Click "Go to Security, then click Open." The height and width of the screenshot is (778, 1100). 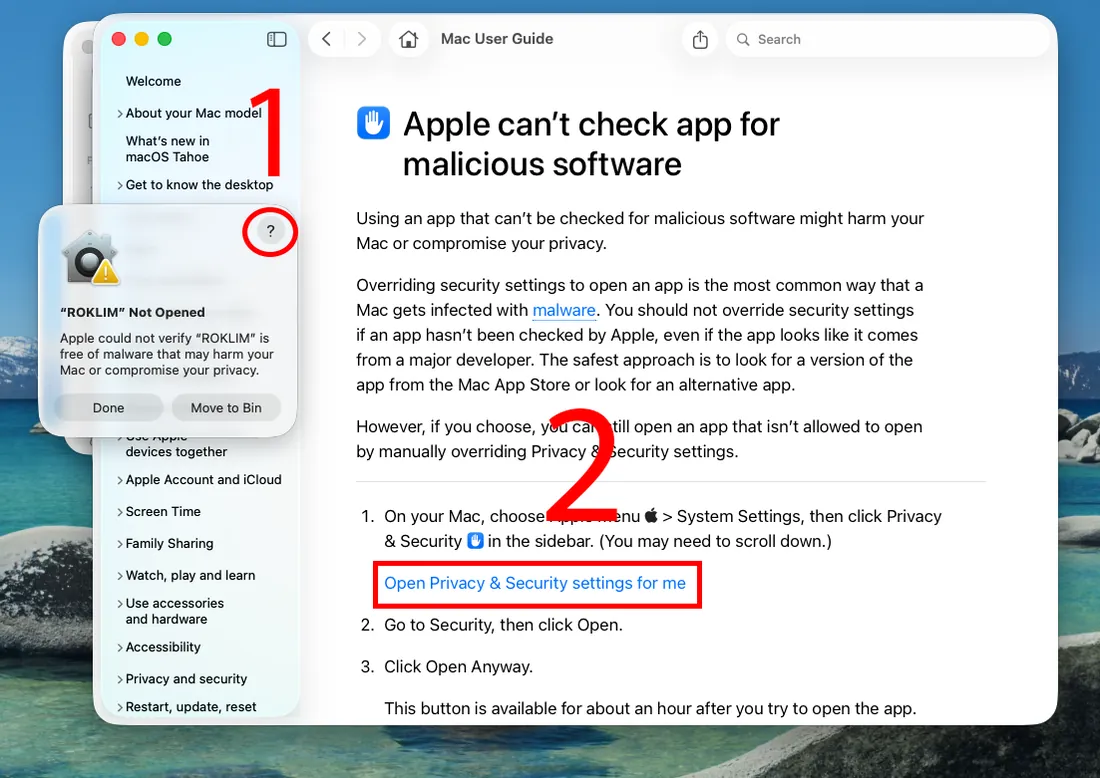coord(503,624)
